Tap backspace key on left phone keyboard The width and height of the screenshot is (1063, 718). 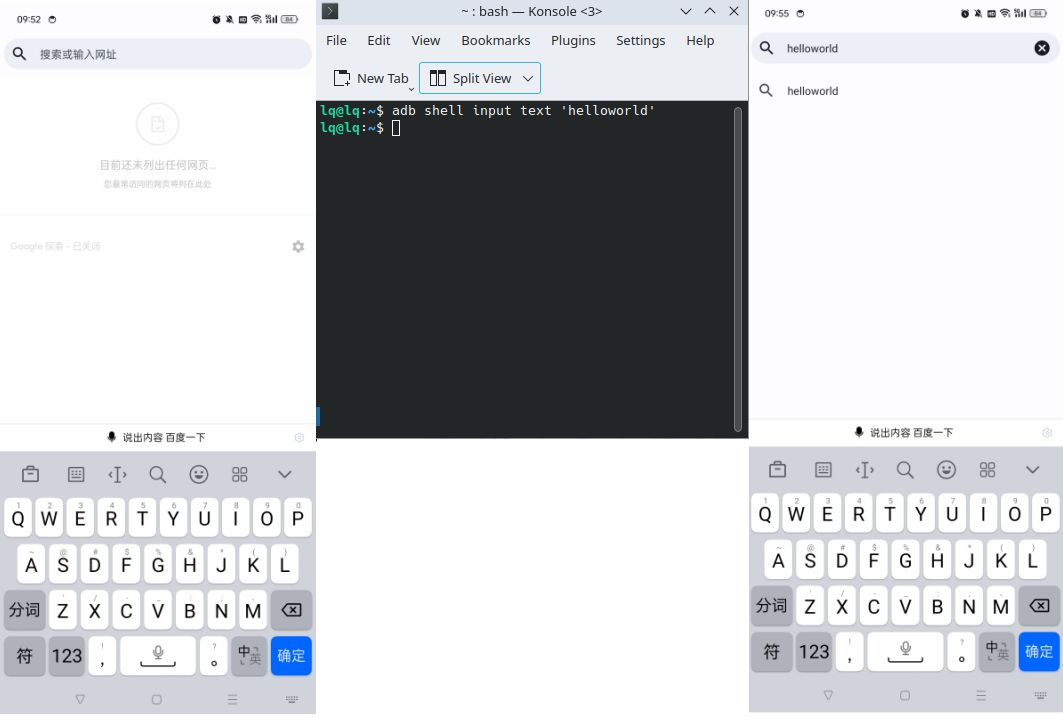coord(292,610)
